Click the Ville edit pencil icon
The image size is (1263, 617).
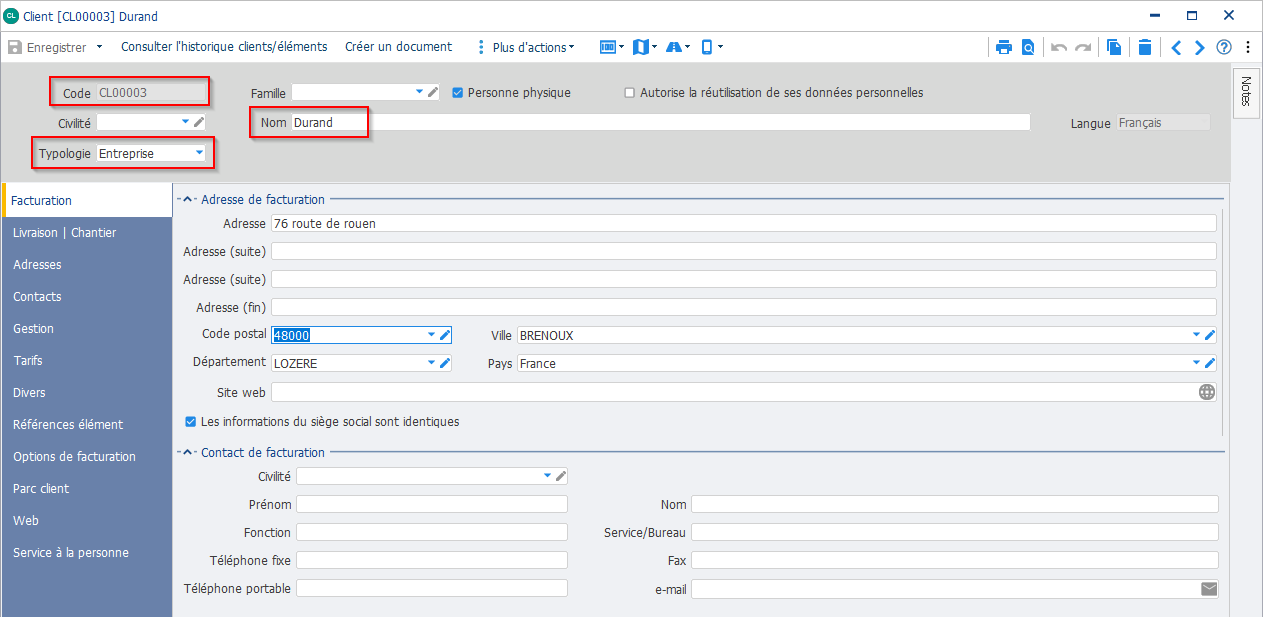pyautogui.click(x=1209, y=335)
